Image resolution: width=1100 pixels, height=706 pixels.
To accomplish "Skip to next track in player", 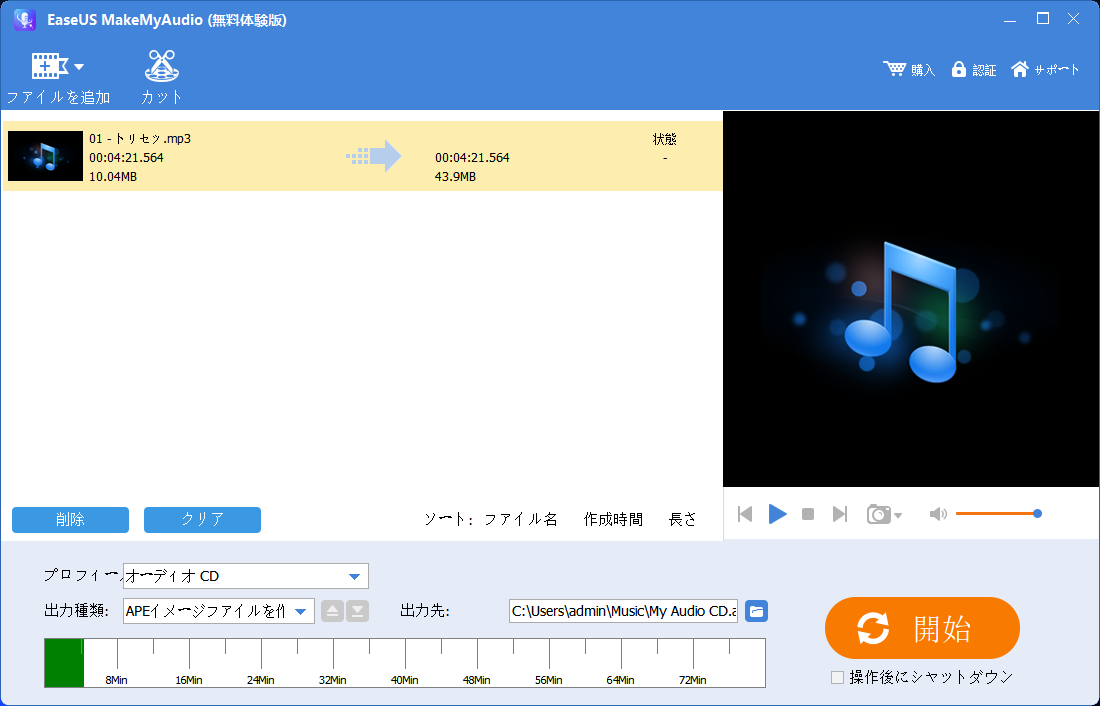I will coord(840,514).
